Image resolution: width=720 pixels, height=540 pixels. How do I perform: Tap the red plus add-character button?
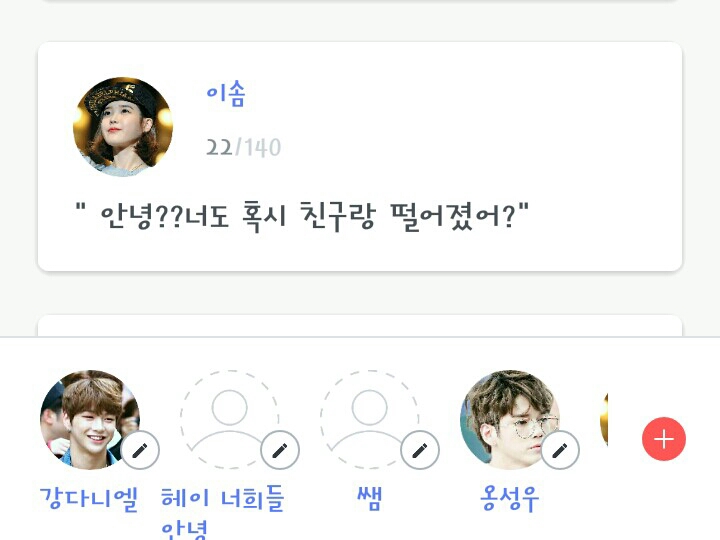(x=664, y=439)
